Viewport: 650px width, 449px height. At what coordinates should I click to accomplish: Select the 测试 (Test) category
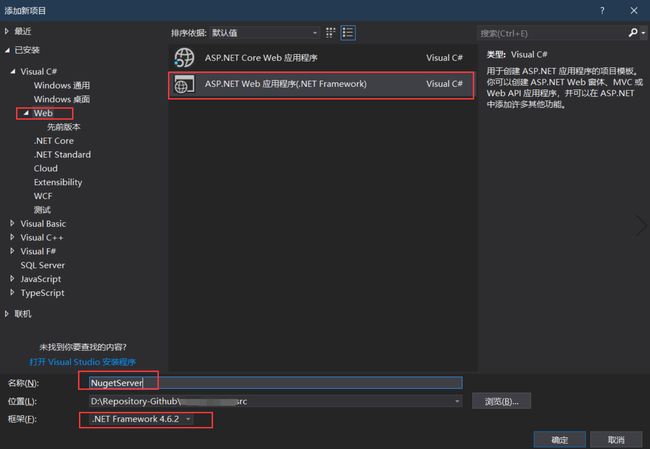(42, 210)
